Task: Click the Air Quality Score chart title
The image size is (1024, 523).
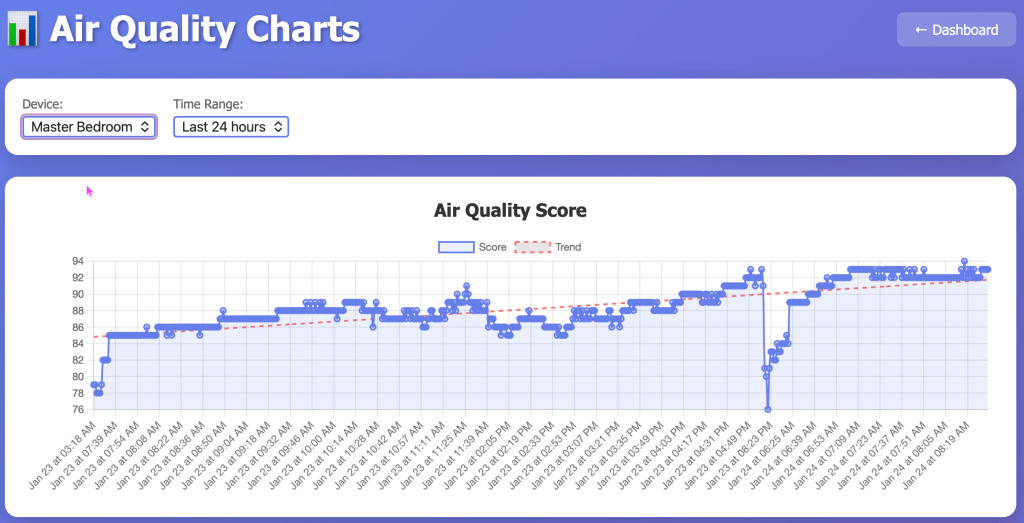Action: (510, 210)
